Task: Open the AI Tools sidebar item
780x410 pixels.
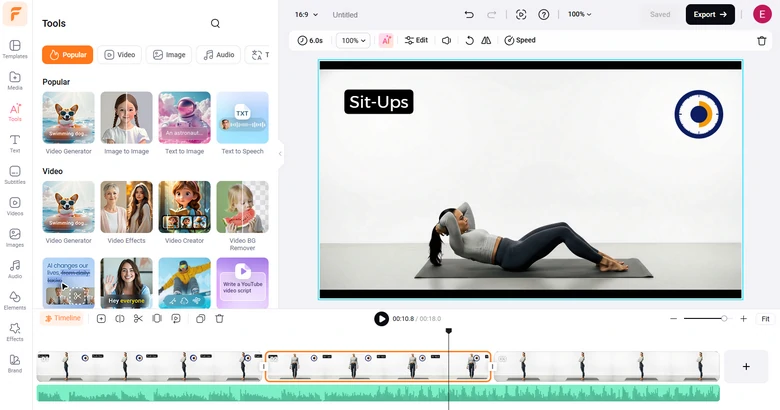Action: tap(15, 112)
